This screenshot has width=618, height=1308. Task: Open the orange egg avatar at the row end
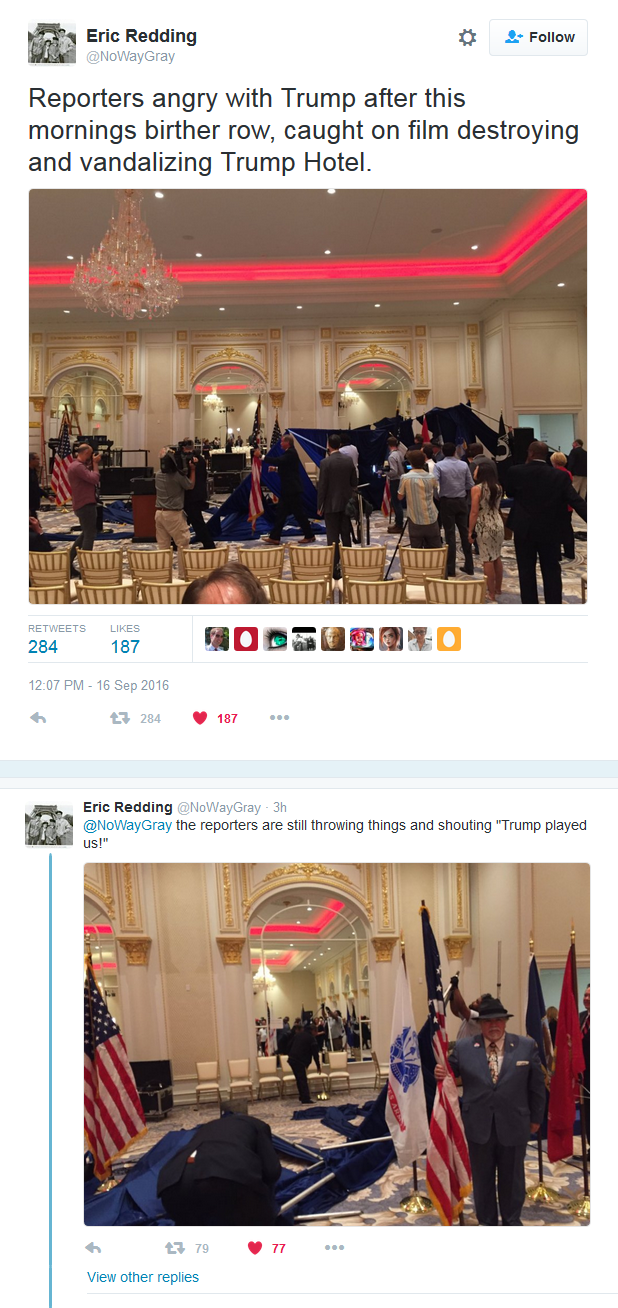pos(449,639)
